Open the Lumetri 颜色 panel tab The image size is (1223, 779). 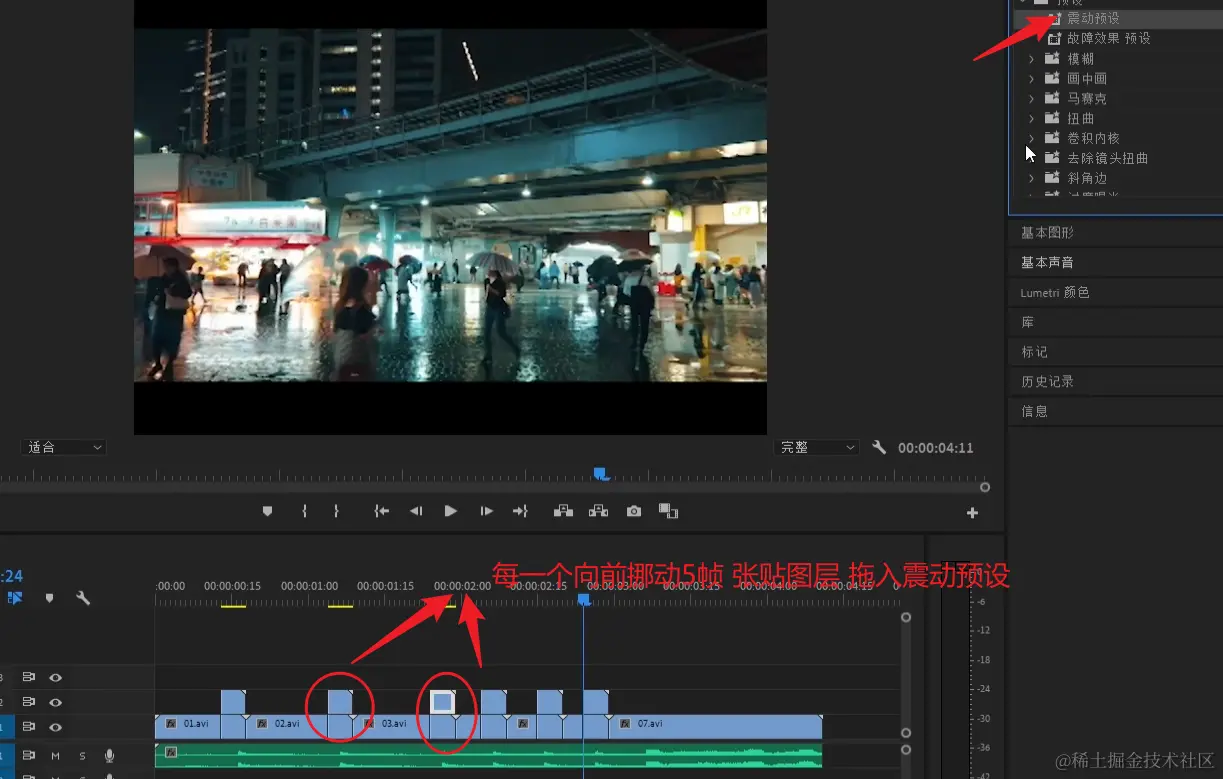click(1055, 292)
